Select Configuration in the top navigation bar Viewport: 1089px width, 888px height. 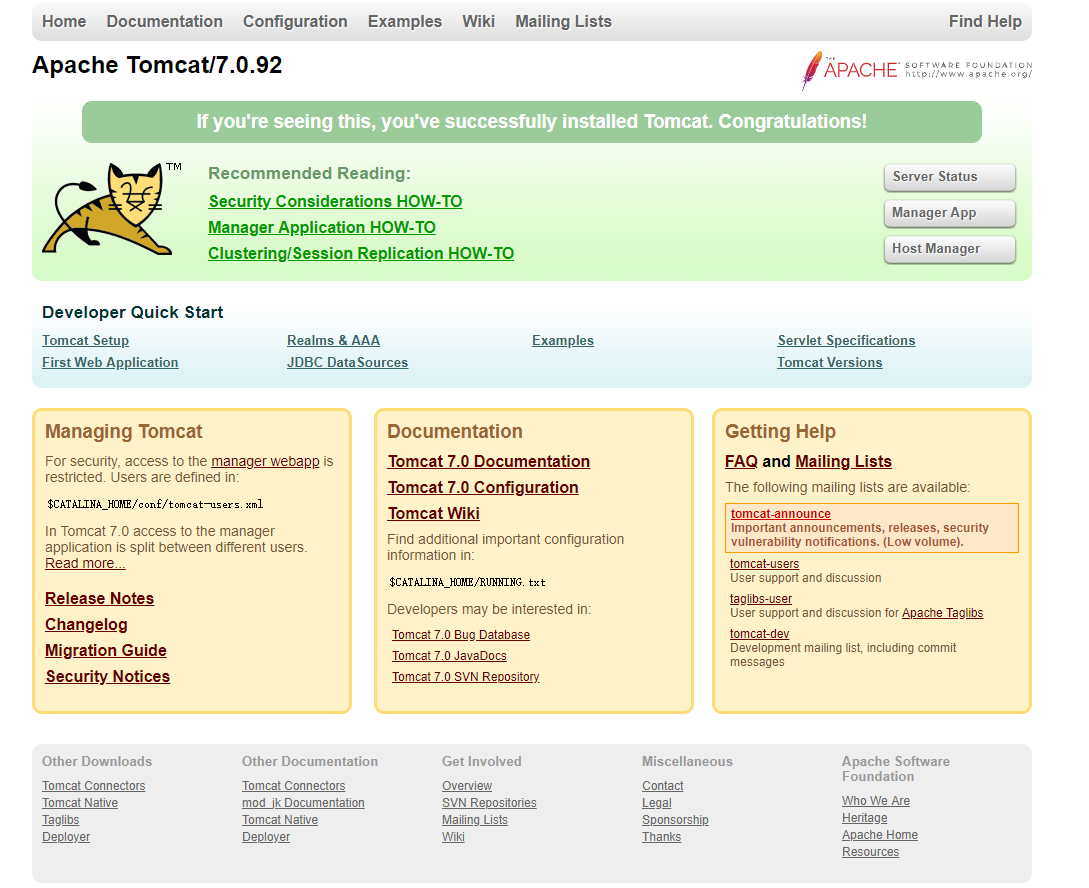(295, 22)
